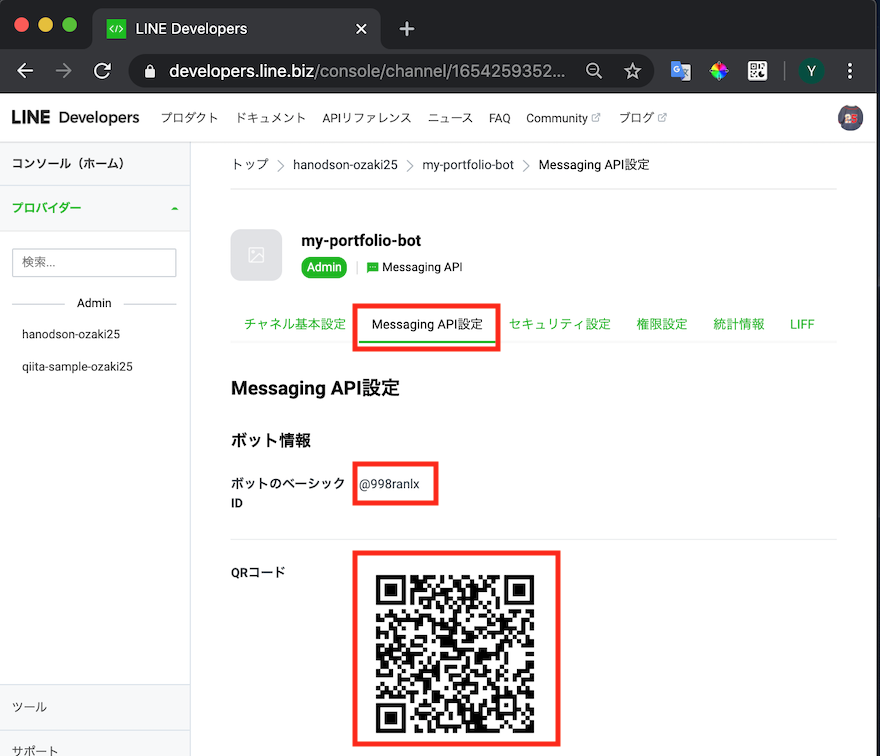Click the browser forward arrow
Screen dimensions: 880x756
(63, 71)
